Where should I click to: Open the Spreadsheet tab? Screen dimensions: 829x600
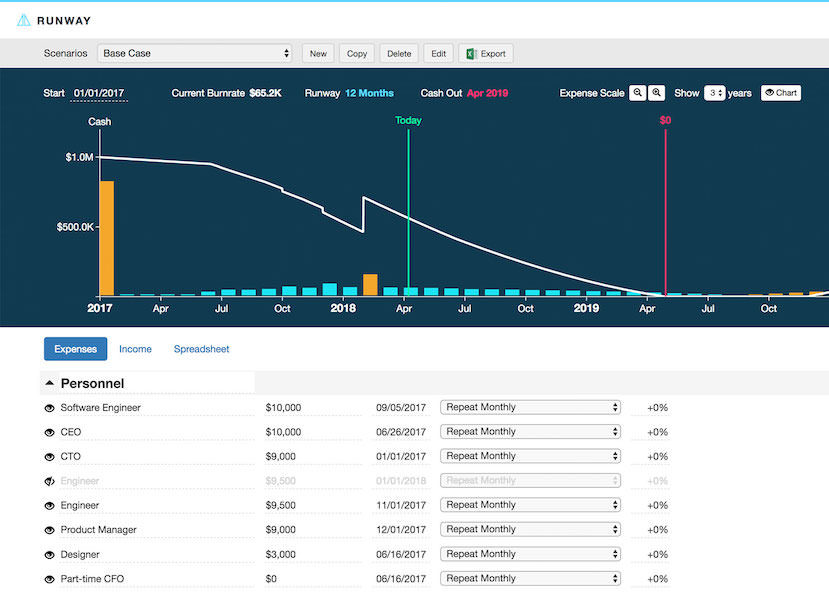(201, 349)
